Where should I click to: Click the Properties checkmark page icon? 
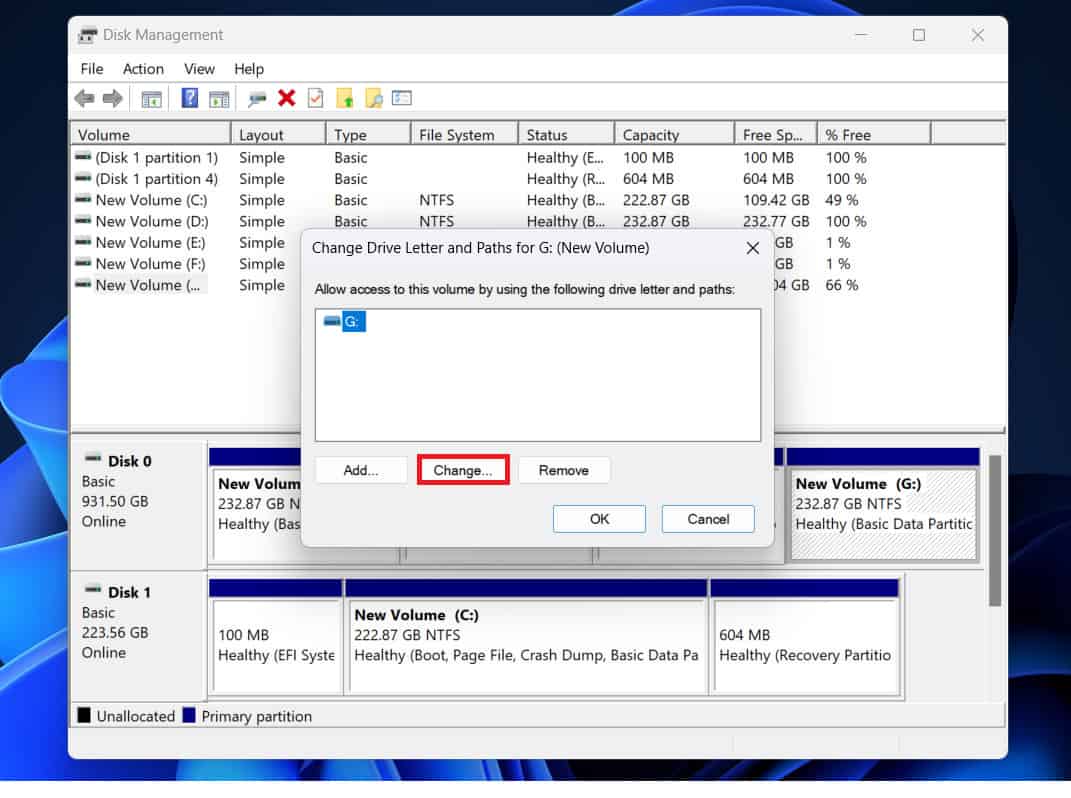(315, 98)
